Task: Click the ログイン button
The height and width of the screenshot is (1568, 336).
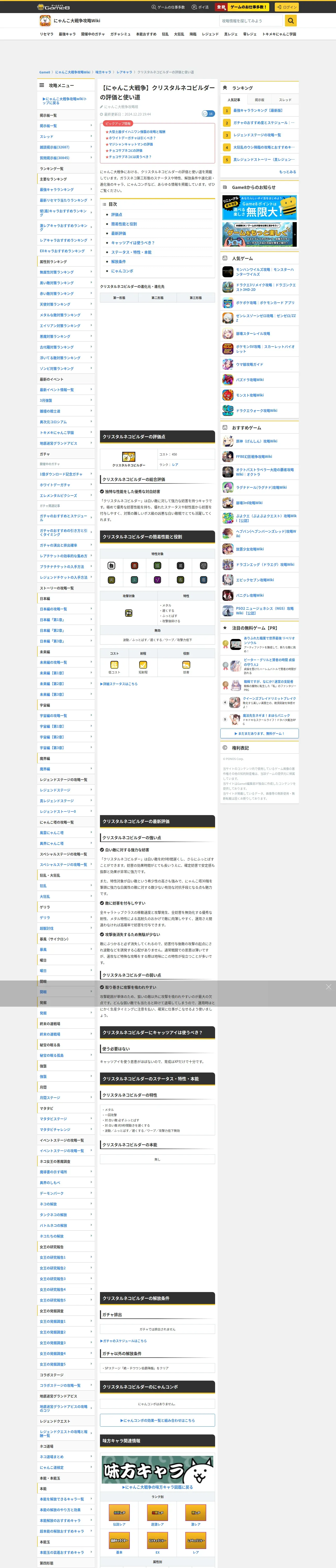Action: click(x=286, y=7)
